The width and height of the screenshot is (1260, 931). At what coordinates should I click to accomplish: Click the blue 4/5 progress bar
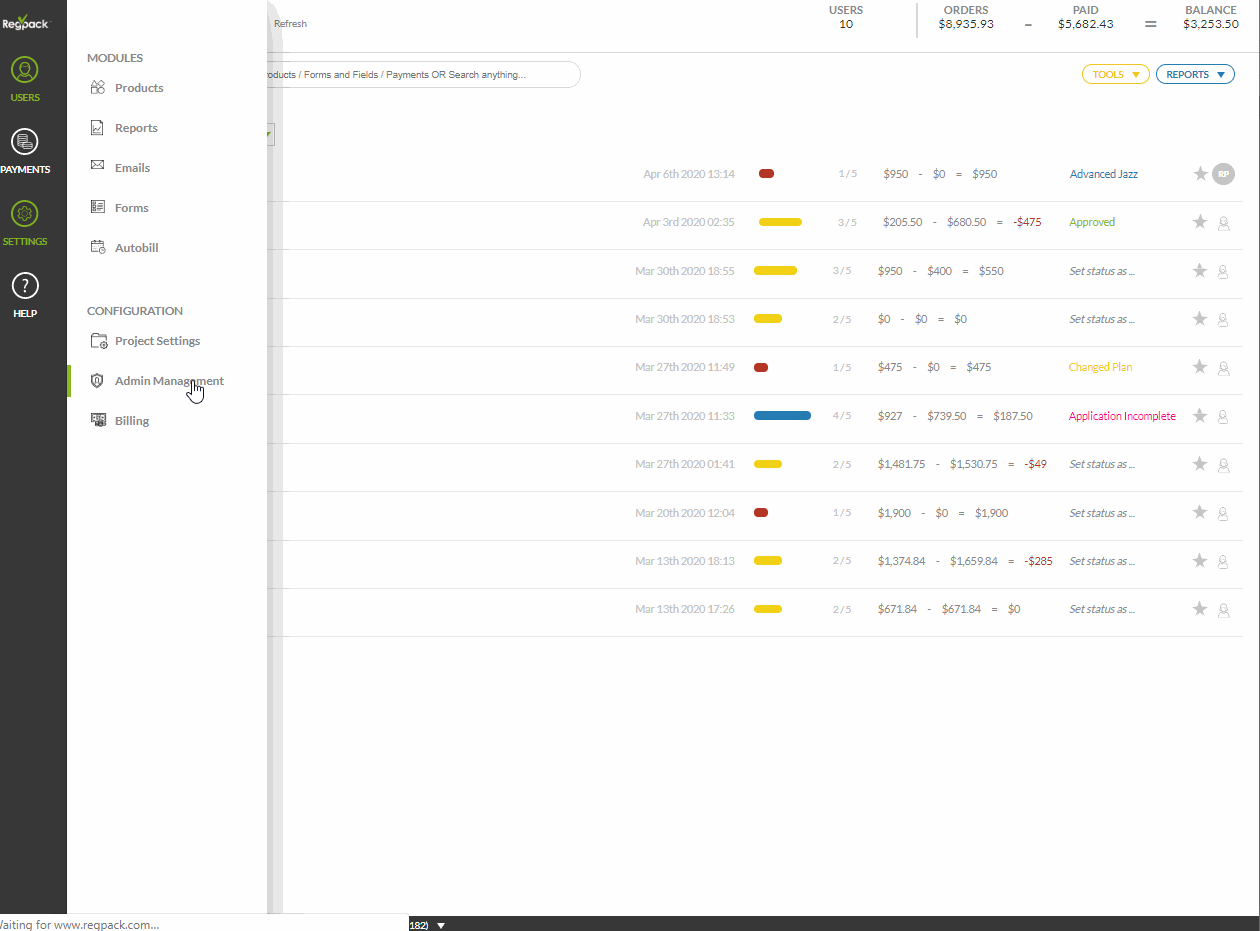pyautogui.click(x=782, y=416)
